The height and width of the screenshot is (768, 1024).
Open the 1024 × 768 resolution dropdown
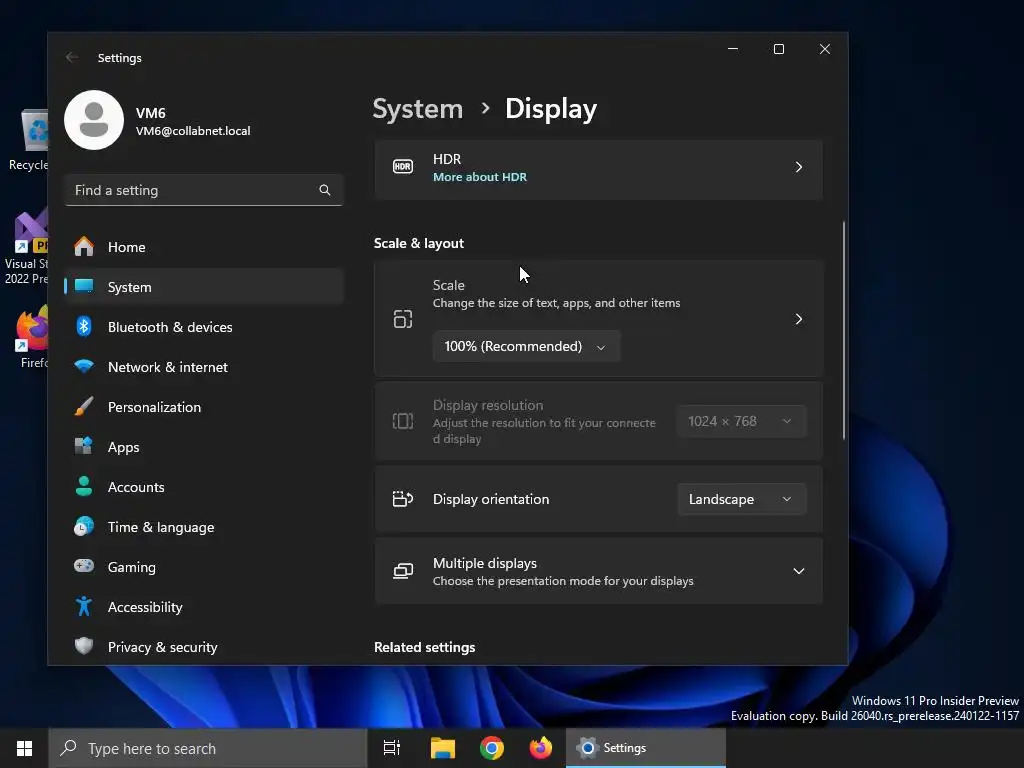click(742, 421)
